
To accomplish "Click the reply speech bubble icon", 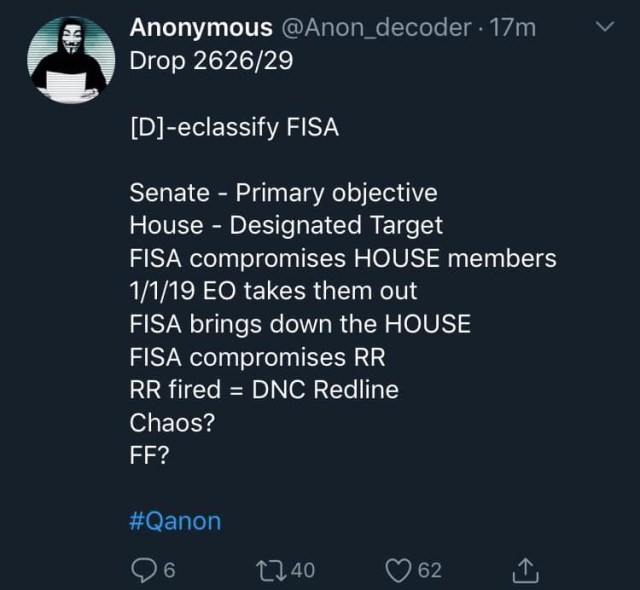I will pyautogui.click(x=142, y=570).
